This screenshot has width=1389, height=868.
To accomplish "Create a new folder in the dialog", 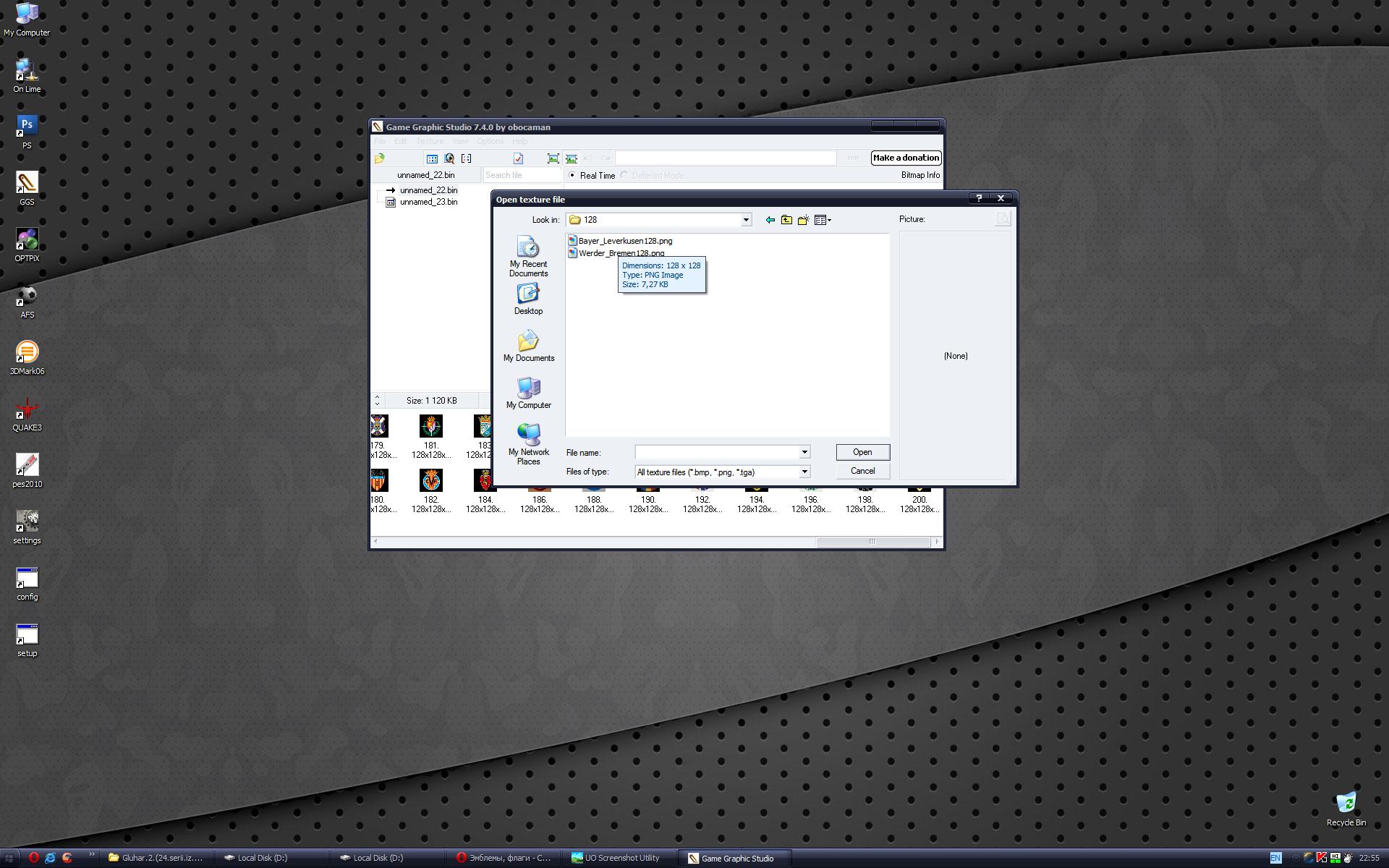I will [x=803, y=220].
